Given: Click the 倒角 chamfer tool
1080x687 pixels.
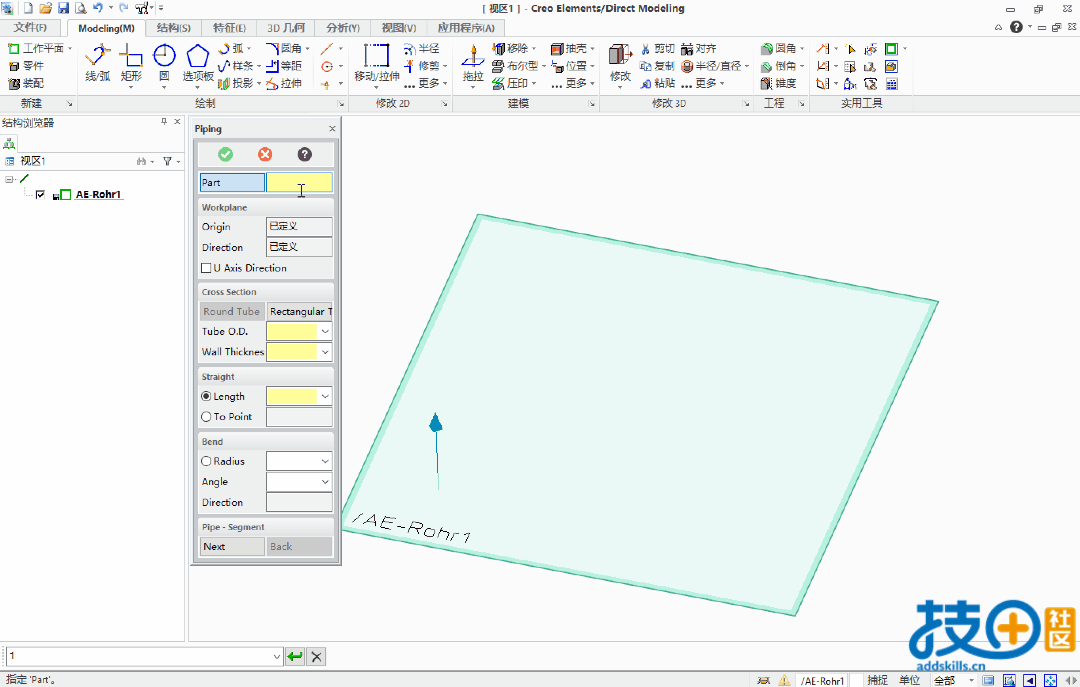Looking at the screenshot, I should pyautogui.click(x=778, y=66).
